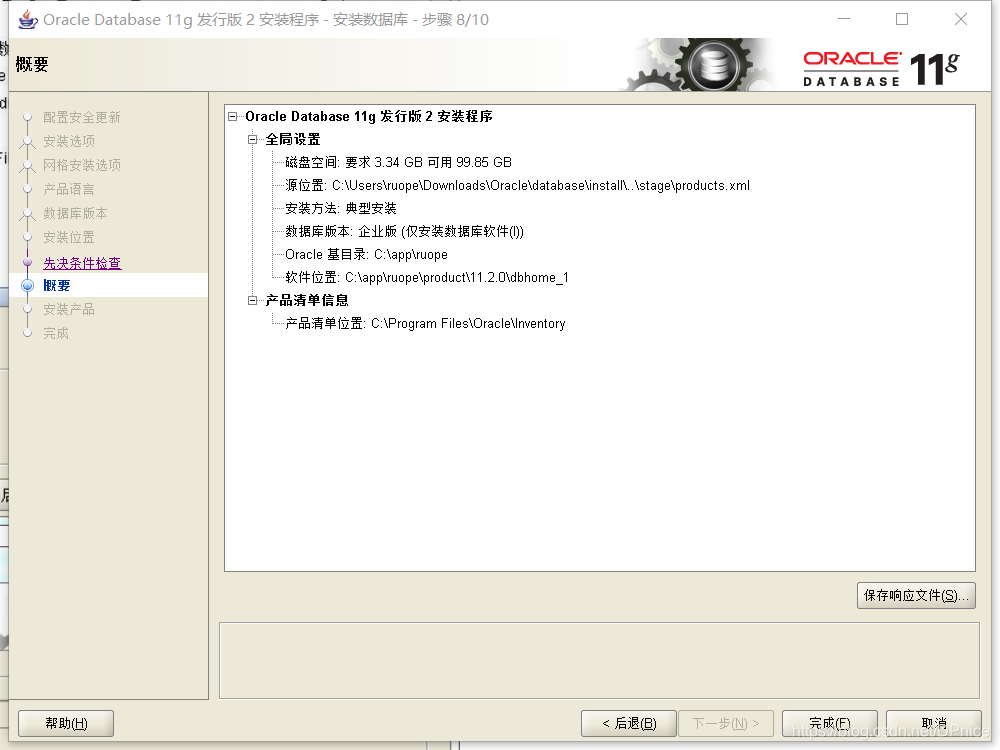Image resolution: width=1000 pixels, height=750 pixels.
Task: Maximize the Oracle installer window
Action: pyautogui.click(x=902, y=19)
